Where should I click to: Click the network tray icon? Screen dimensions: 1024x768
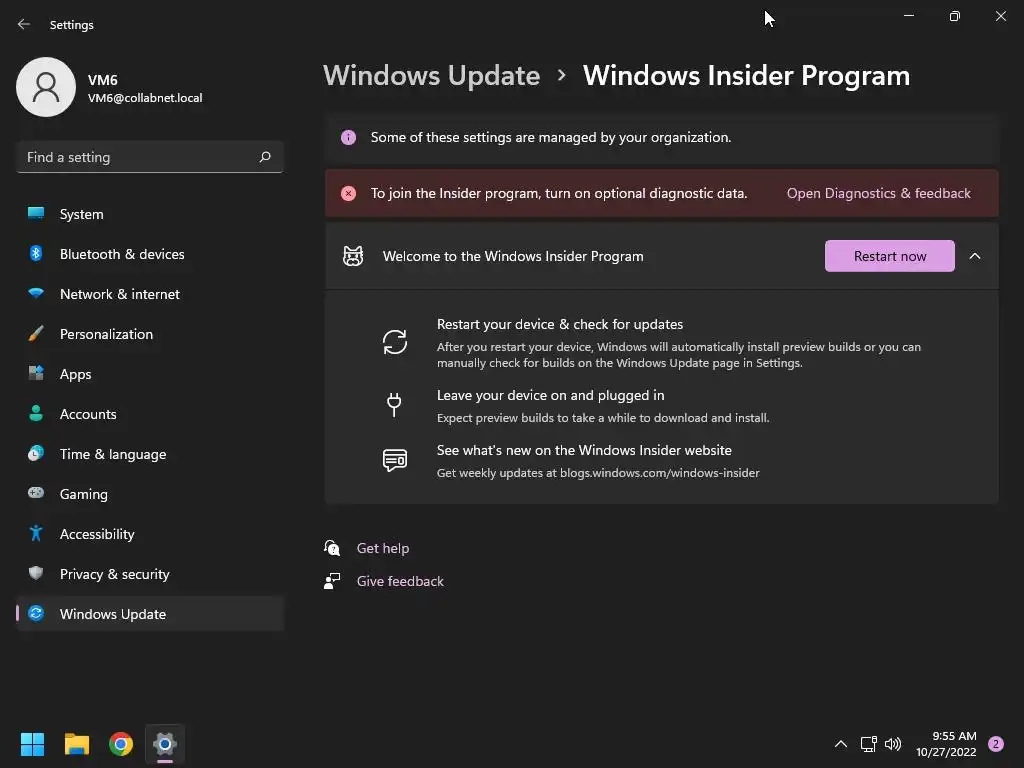[x=868, y=744]
